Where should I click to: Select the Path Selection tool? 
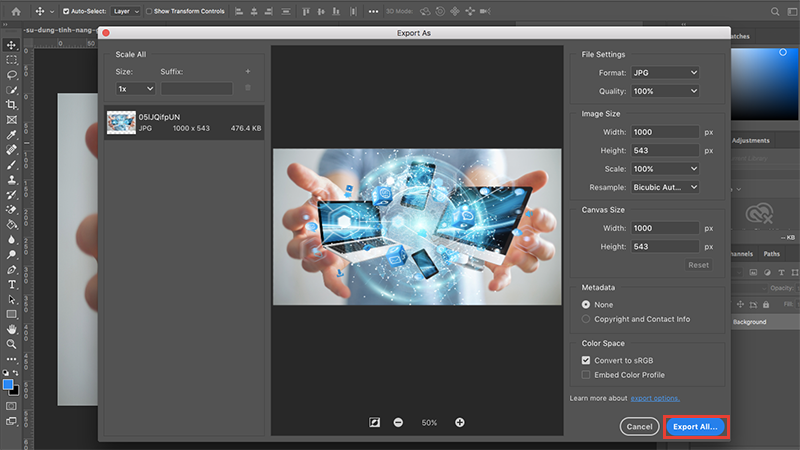[11, 299]
